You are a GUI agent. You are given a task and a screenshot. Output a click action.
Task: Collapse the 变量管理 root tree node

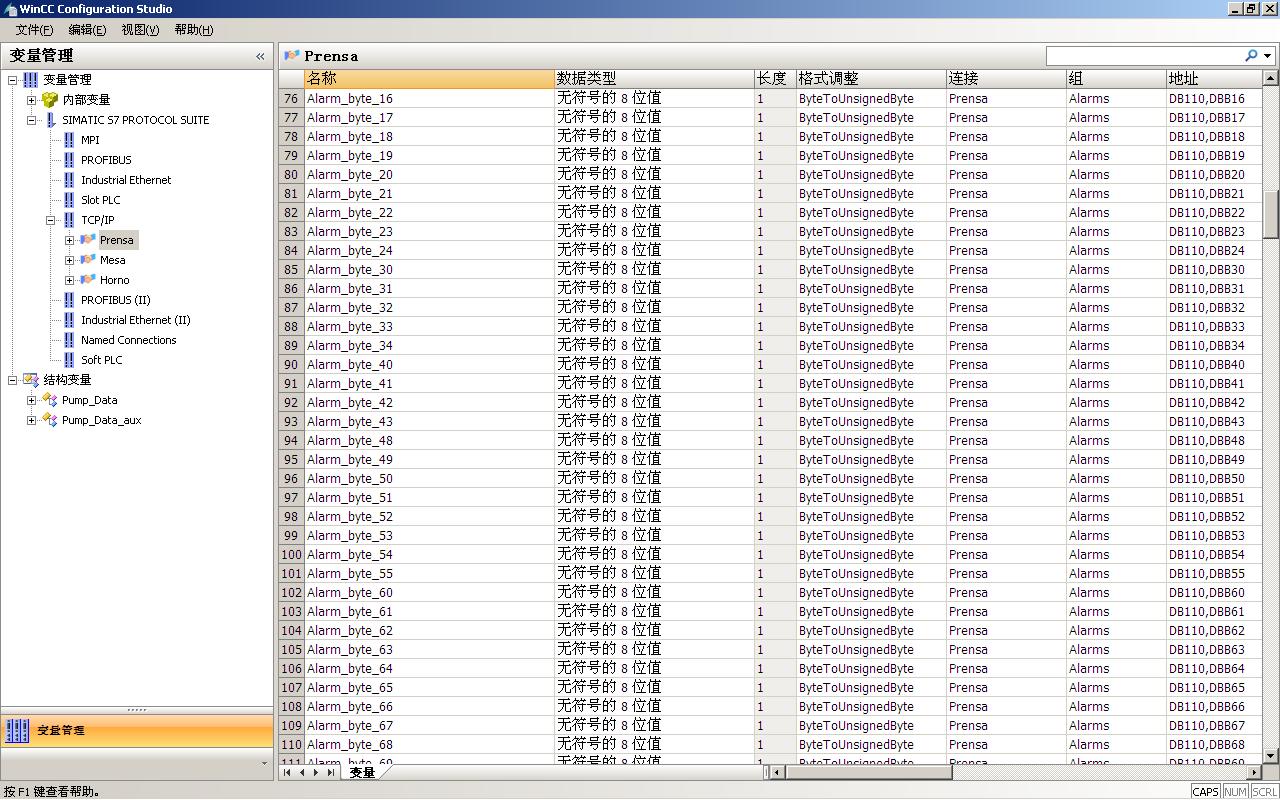12,80
